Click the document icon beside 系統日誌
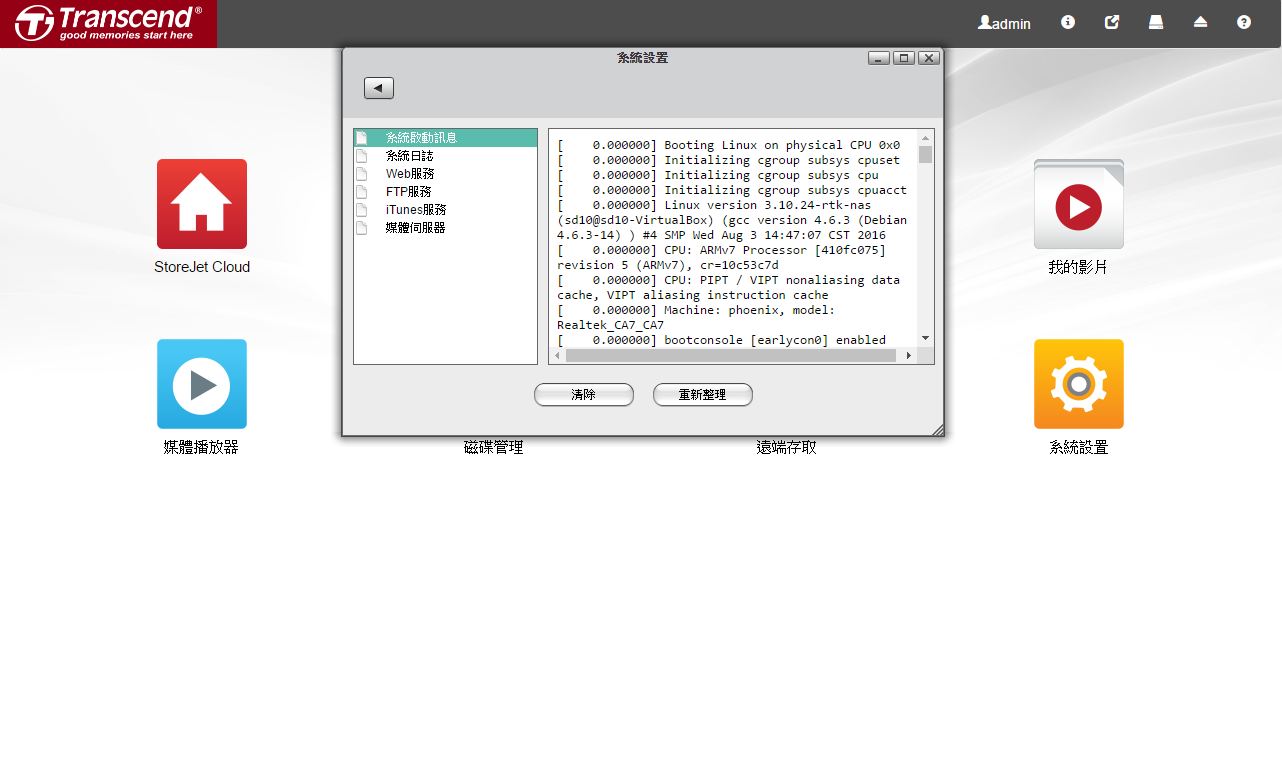 (x=362, y=156)
